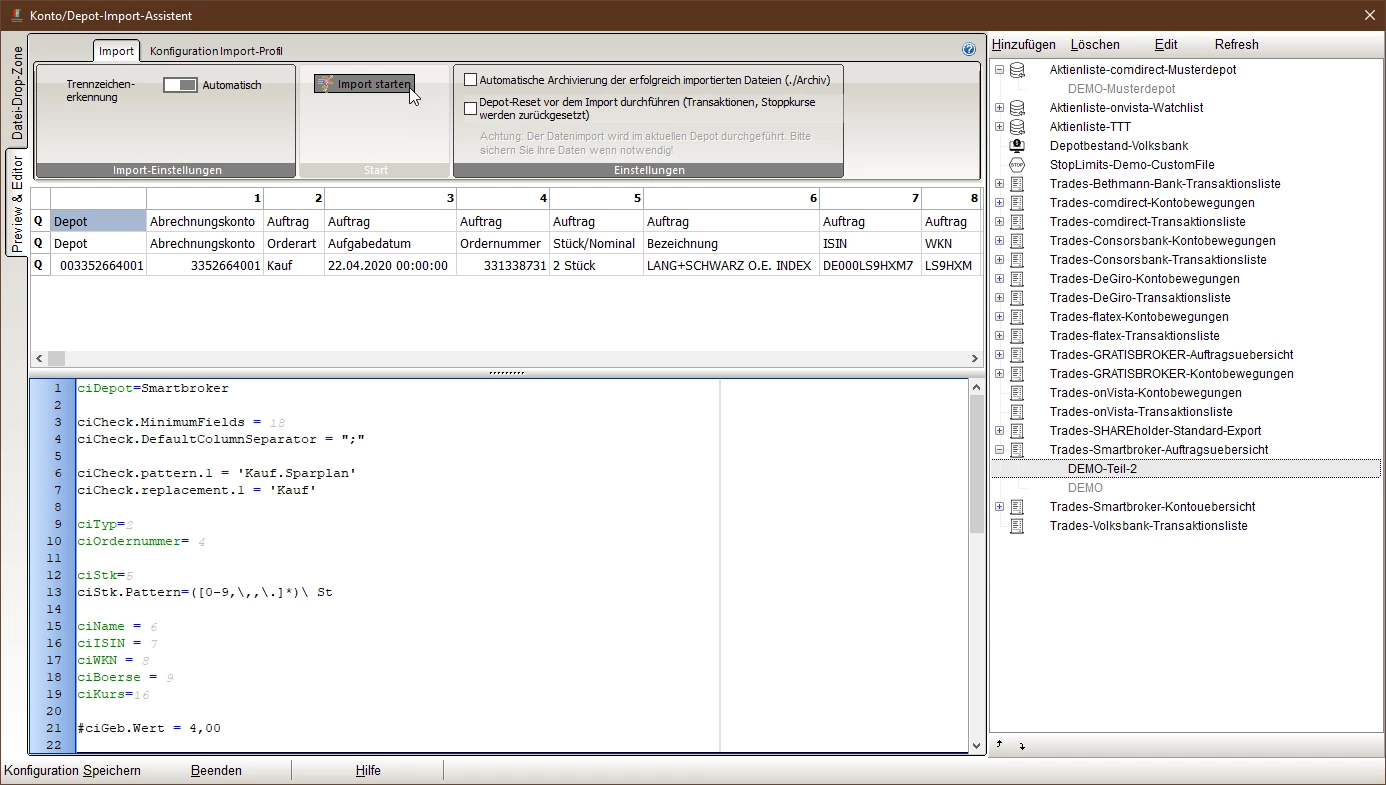Click Konfiguration Speichern at the bottom

pos(72,771)
